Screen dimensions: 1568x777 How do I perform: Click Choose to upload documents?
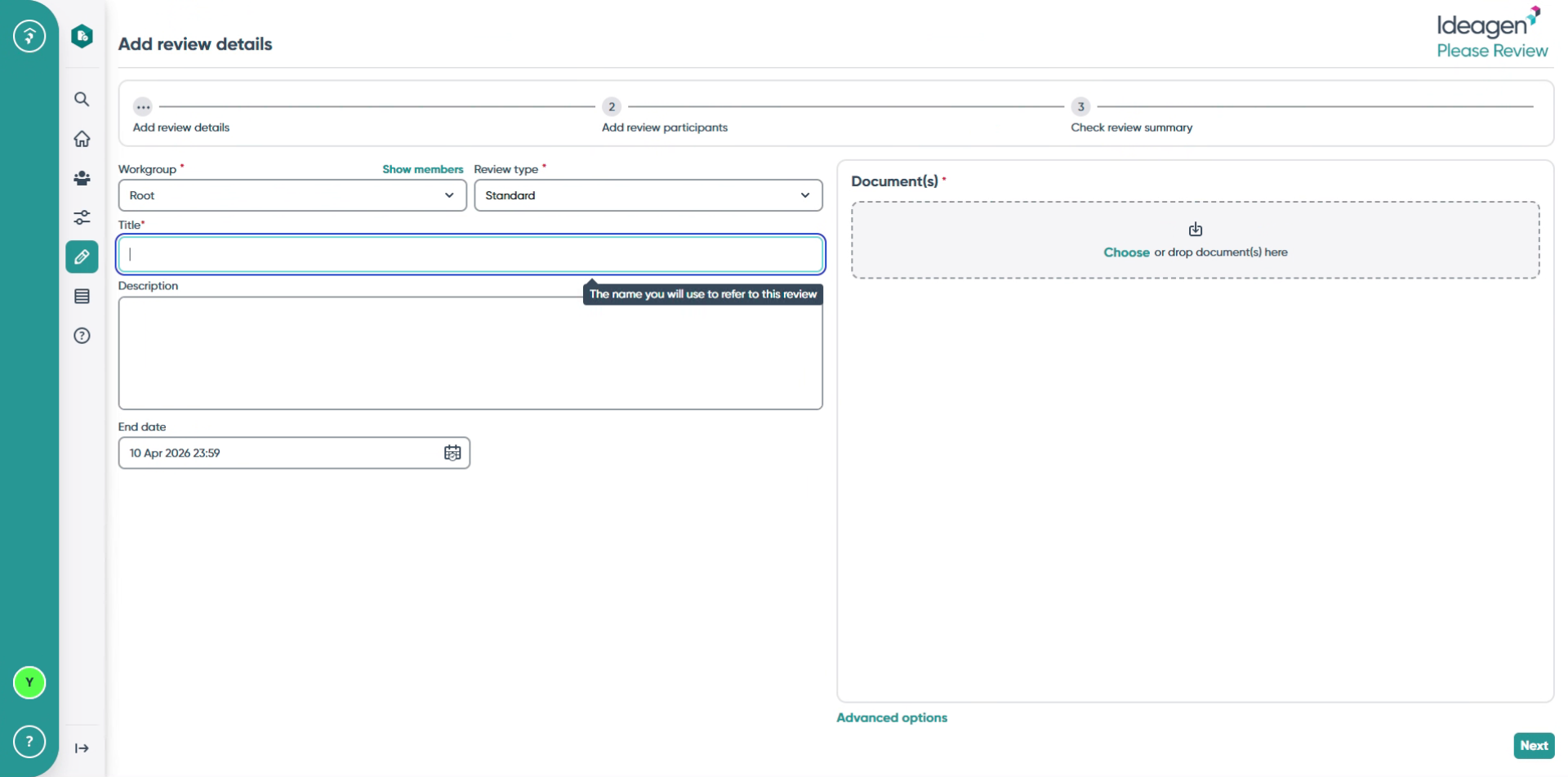pyautogui.click(x=1126, y=252)
